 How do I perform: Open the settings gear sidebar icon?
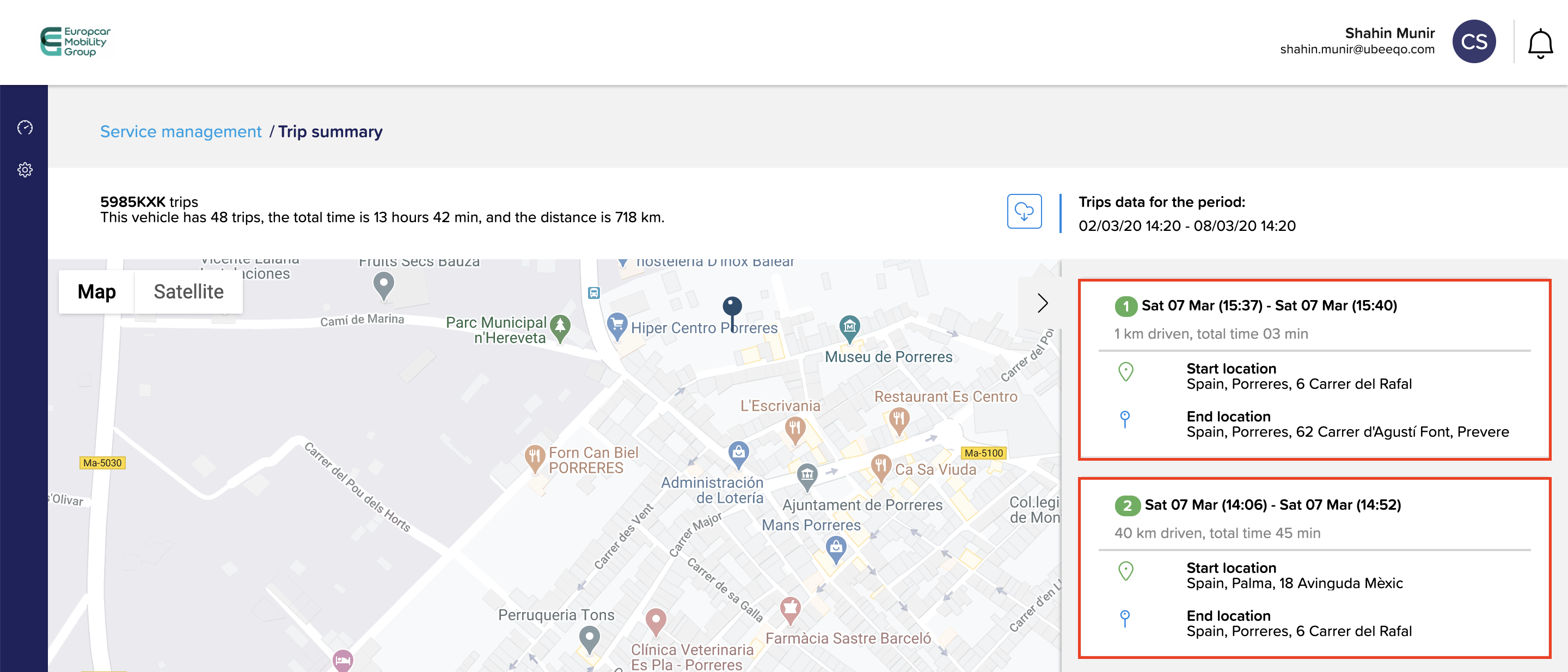(25, 169)
